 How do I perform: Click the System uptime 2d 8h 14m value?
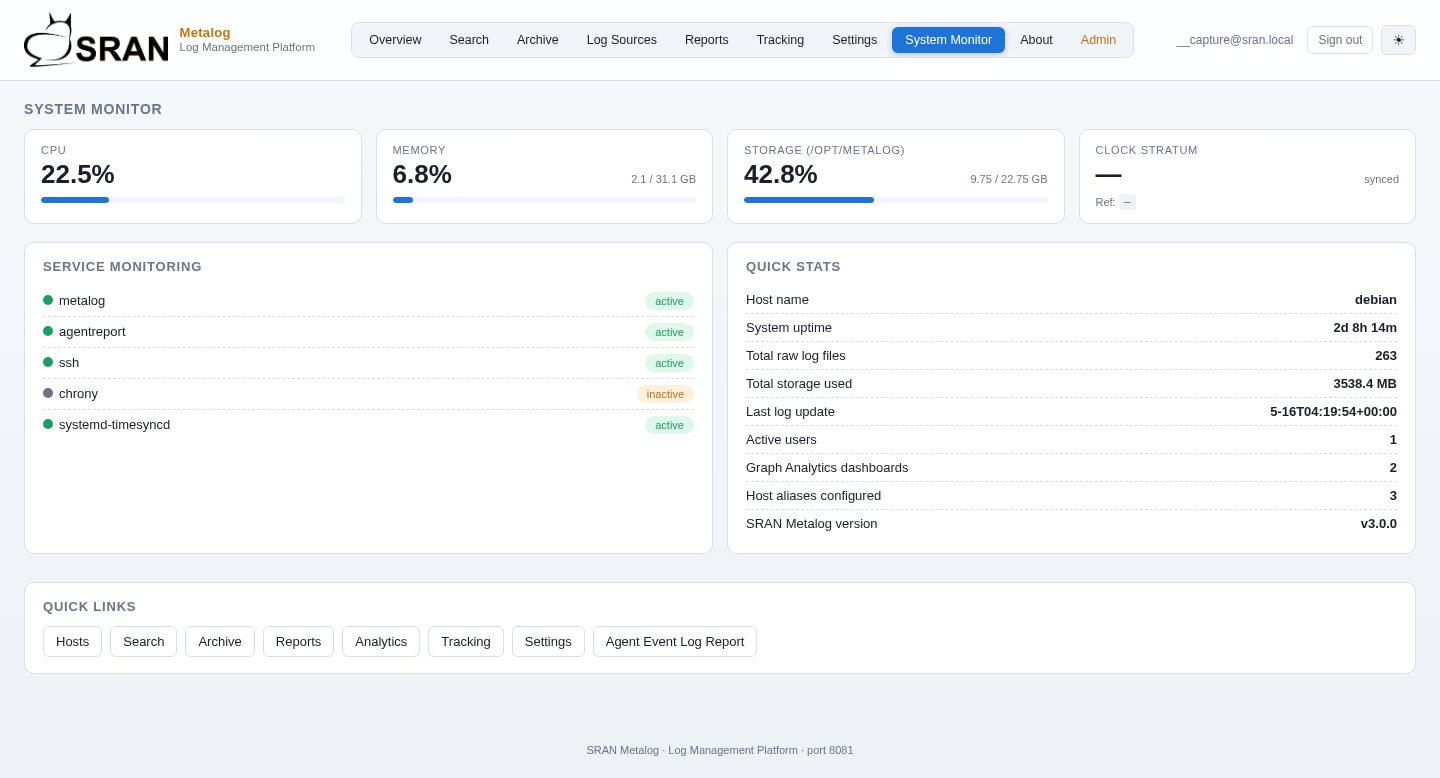1365,327
